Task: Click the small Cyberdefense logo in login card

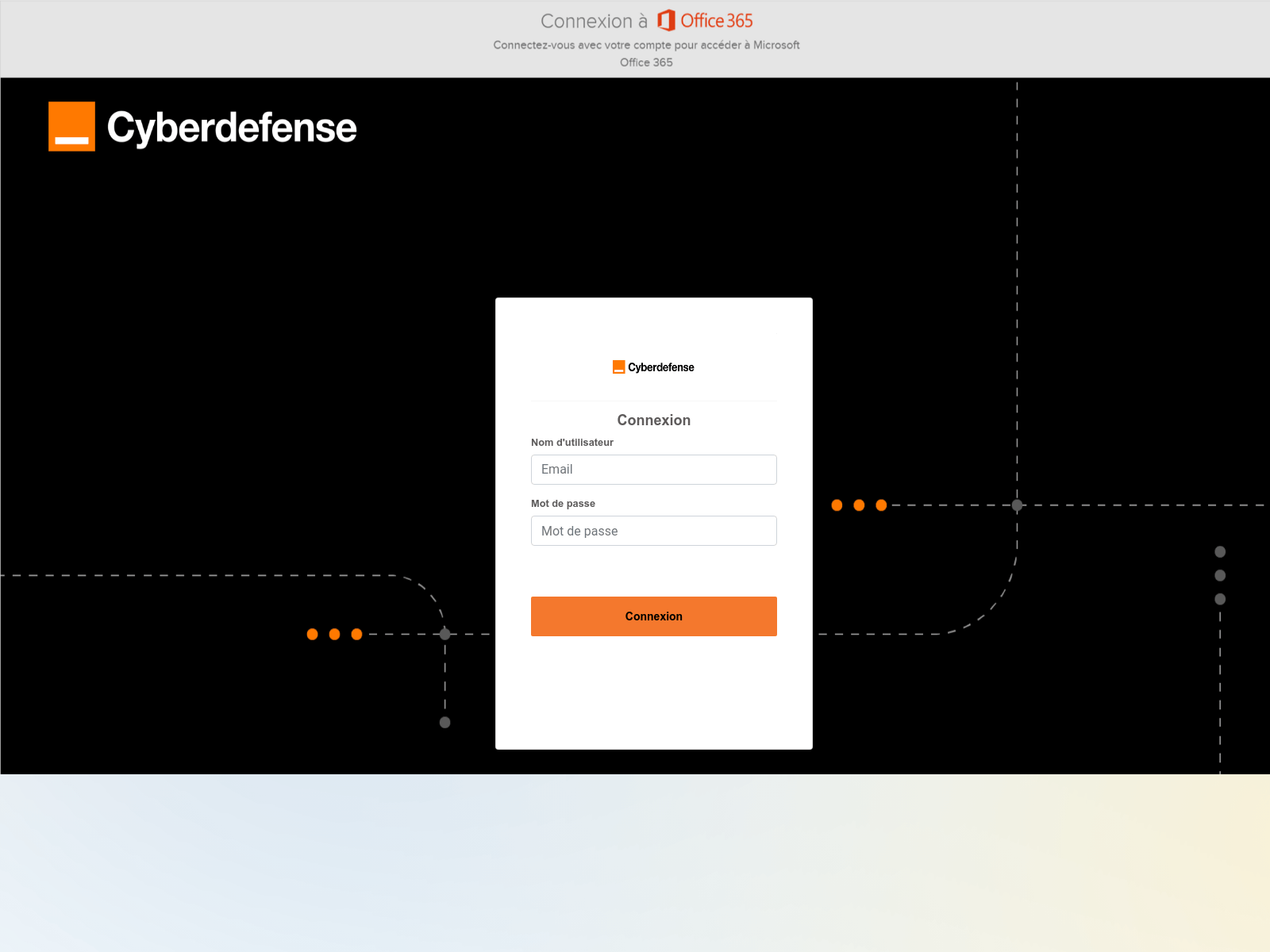Action: click(653, 367)
